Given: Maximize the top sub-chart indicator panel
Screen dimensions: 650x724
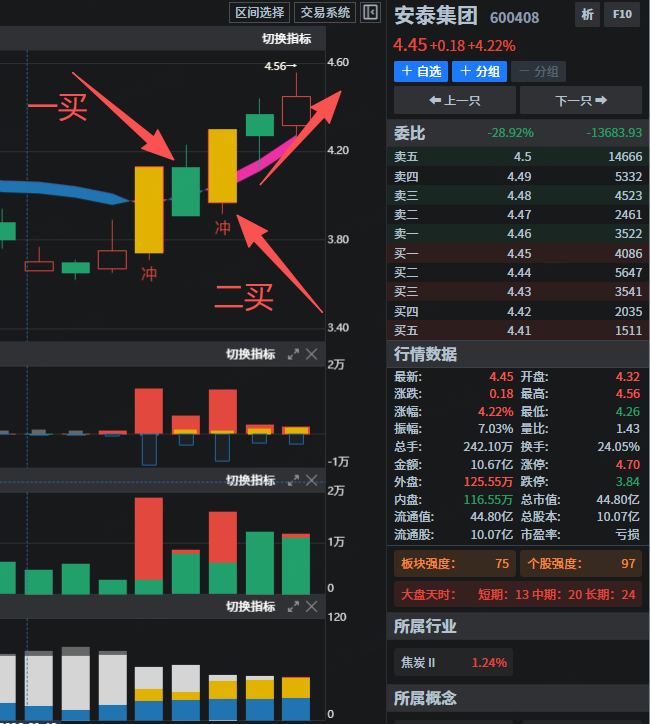Looking at the screenshot, I should (x=293, y=354).
